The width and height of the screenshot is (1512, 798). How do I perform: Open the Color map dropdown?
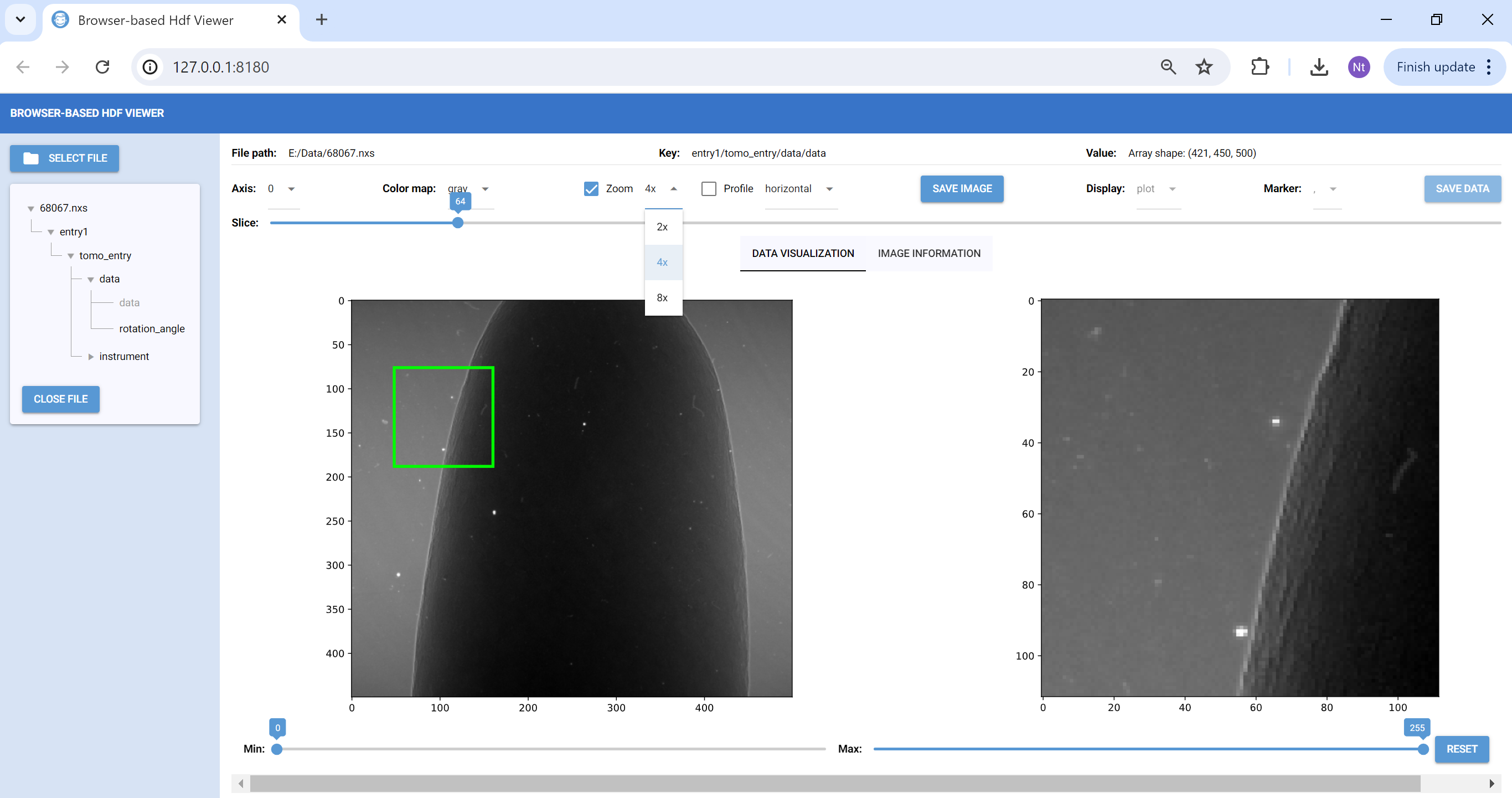tap(470, 188)
